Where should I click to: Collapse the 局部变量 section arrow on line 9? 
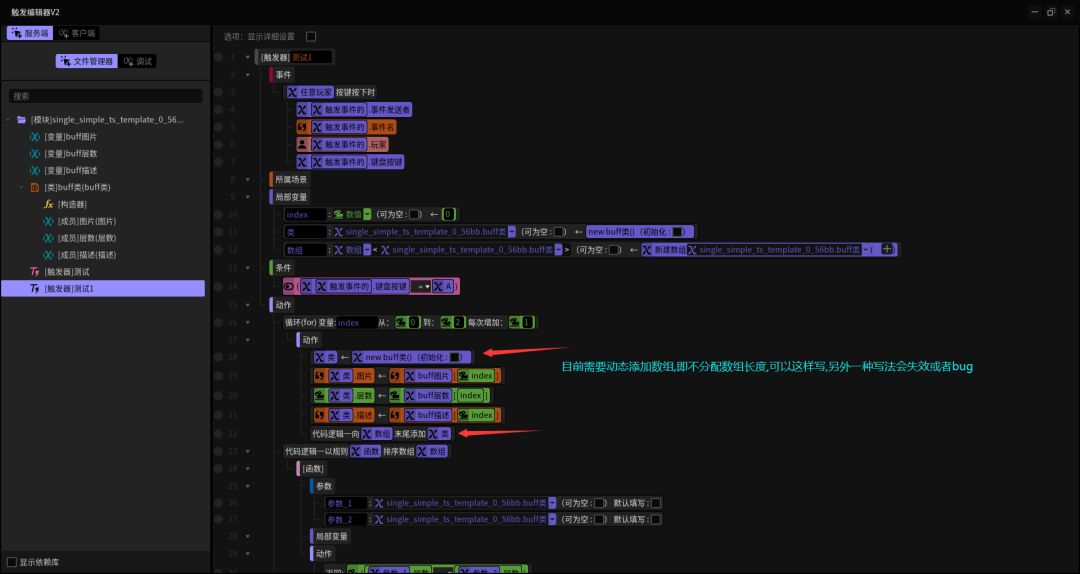pos(247,197)
